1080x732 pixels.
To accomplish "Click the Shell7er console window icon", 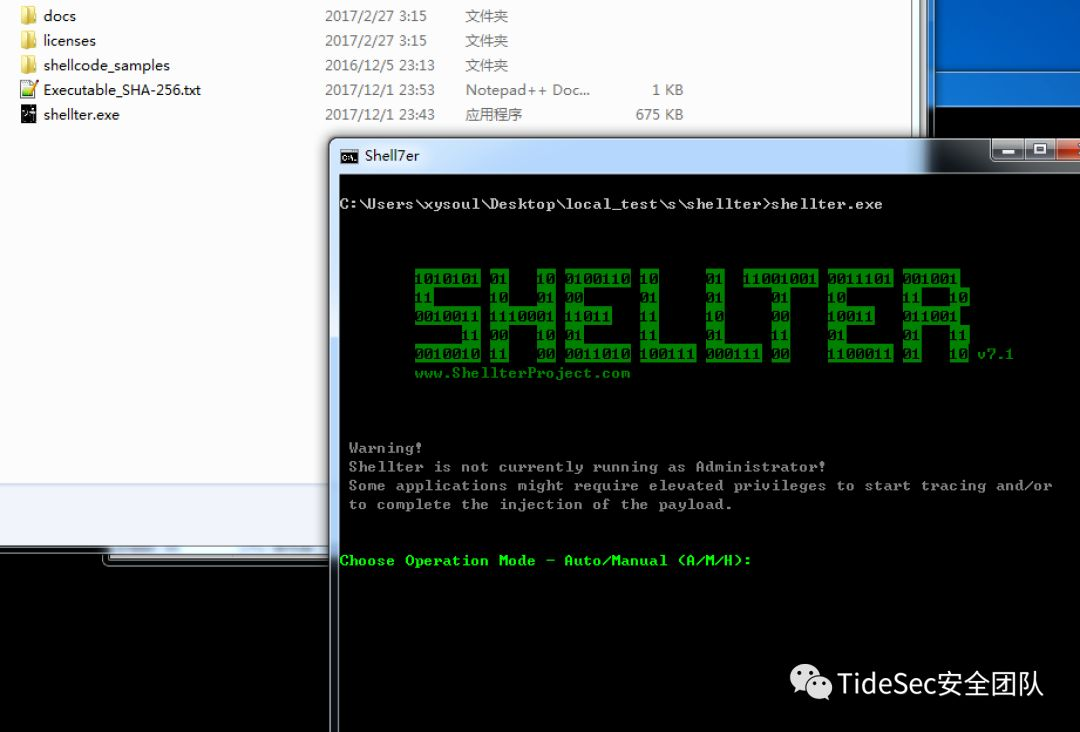I will 349,156.
